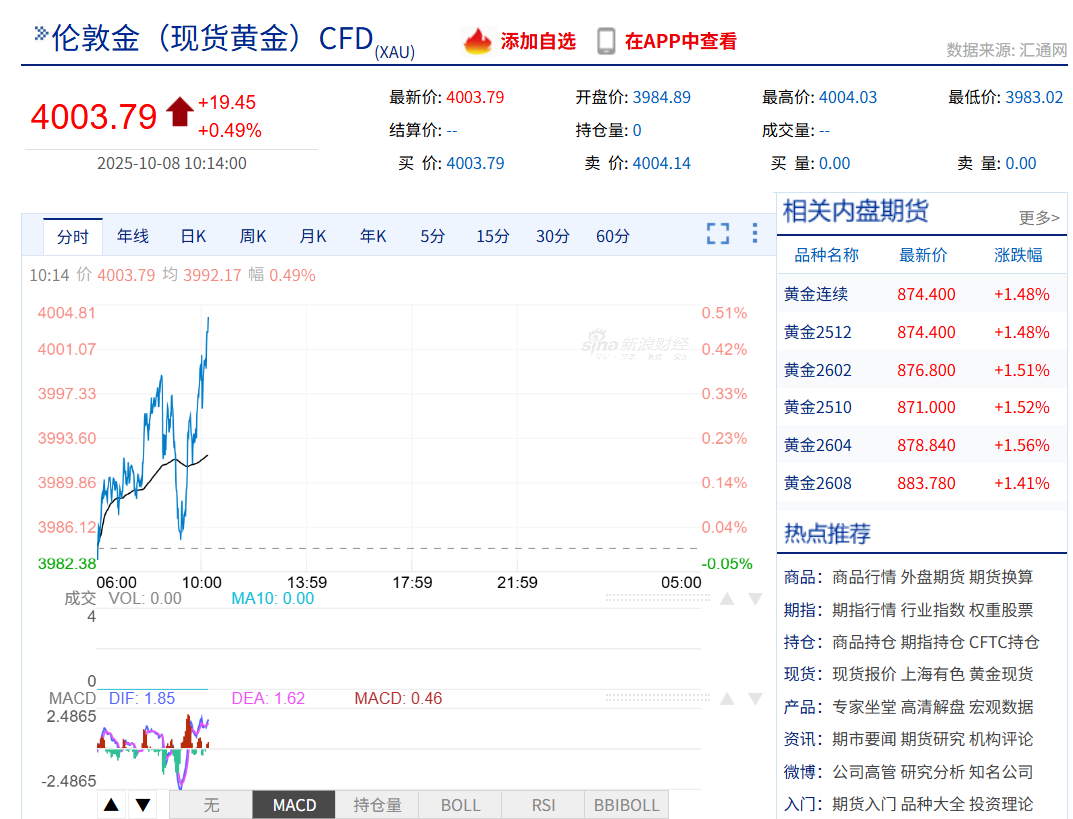Select the 无 indicator option
This screenshot has width=1073, height=819.
point(211,805)
